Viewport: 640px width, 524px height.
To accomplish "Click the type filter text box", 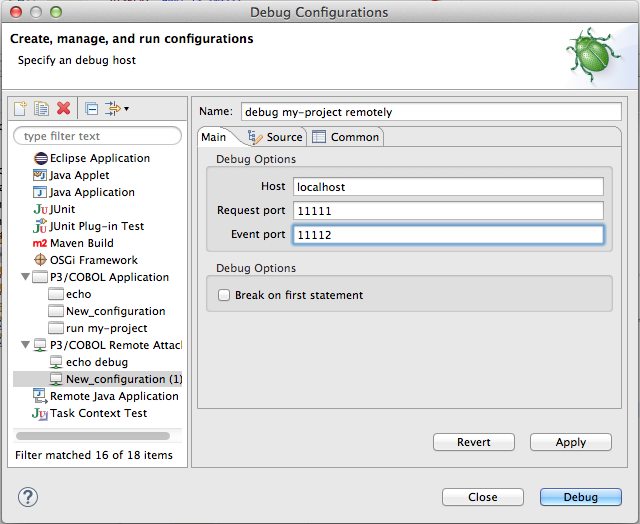I will 98,135.
